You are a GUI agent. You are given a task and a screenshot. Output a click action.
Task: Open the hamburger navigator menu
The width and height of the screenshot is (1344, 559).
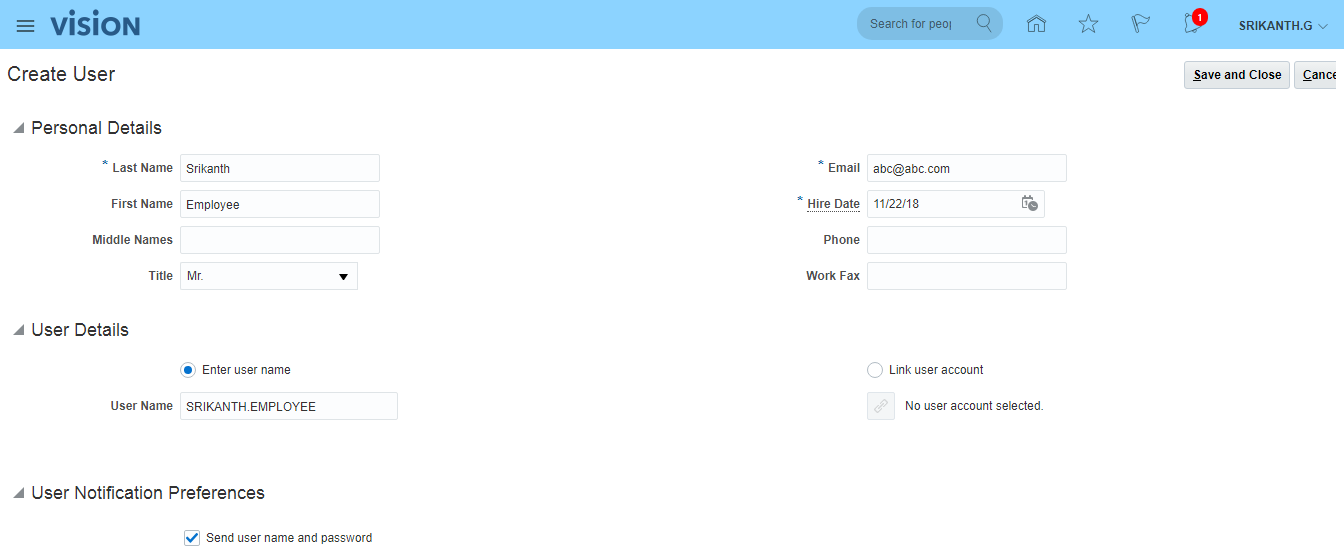[25, 25]
